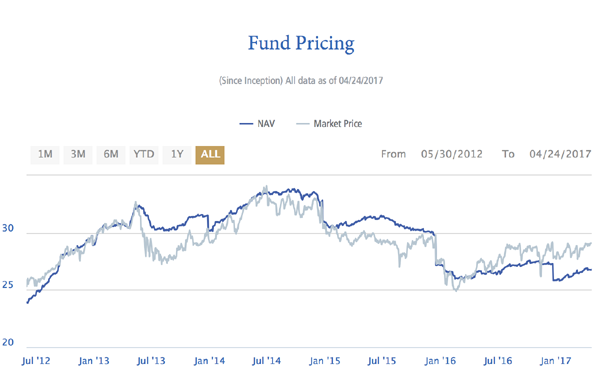Click the Jan '17 axis label
Viewport: 600px width, 386px height.
[x=555, y=361]
